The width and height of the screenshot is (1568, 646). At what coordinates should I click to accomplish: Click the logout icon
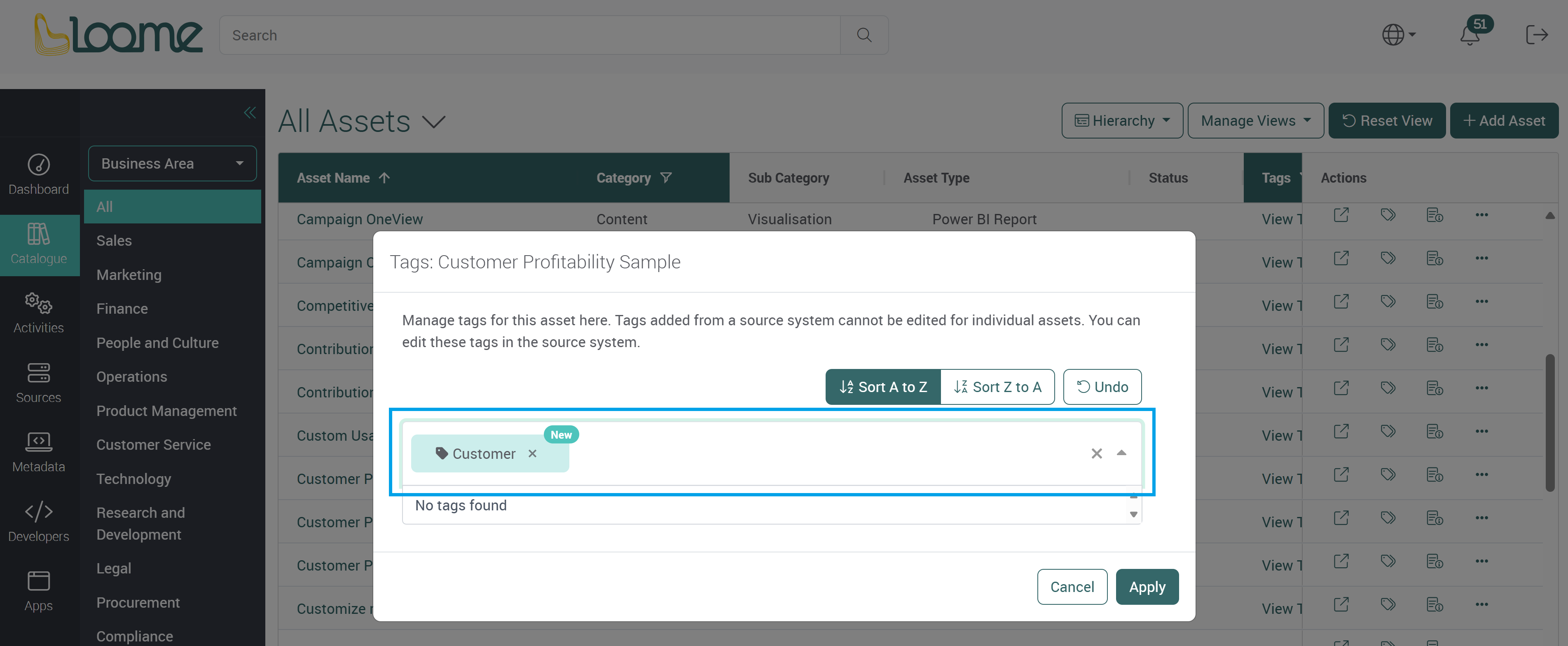(x=1536, y=35)
